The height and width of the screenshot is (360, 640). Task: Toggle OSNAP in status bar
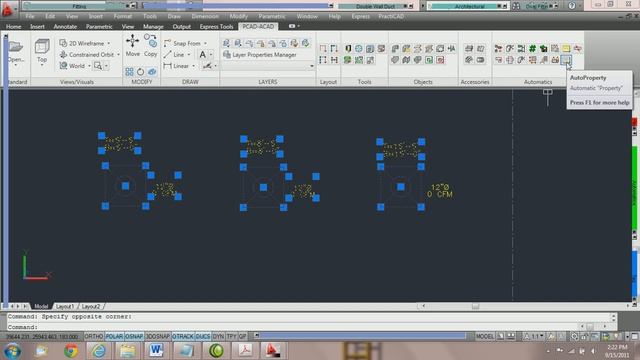(x=134, y=336)
